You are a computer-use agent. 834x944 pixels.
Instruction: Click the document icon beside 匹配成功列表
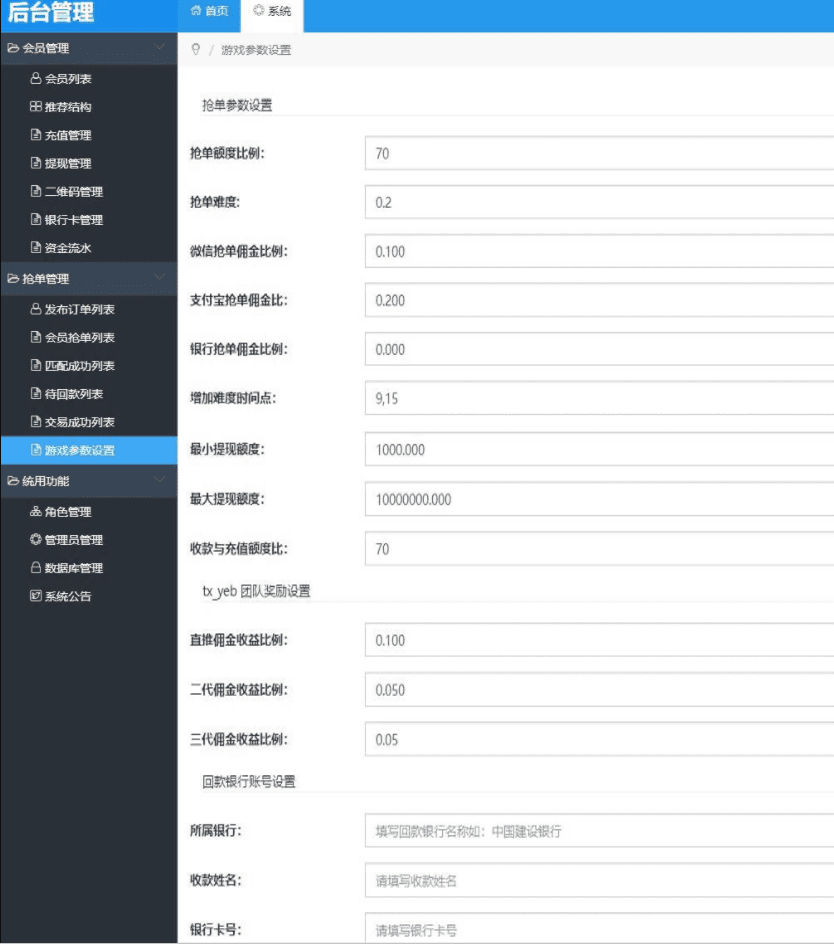(36, 365)
